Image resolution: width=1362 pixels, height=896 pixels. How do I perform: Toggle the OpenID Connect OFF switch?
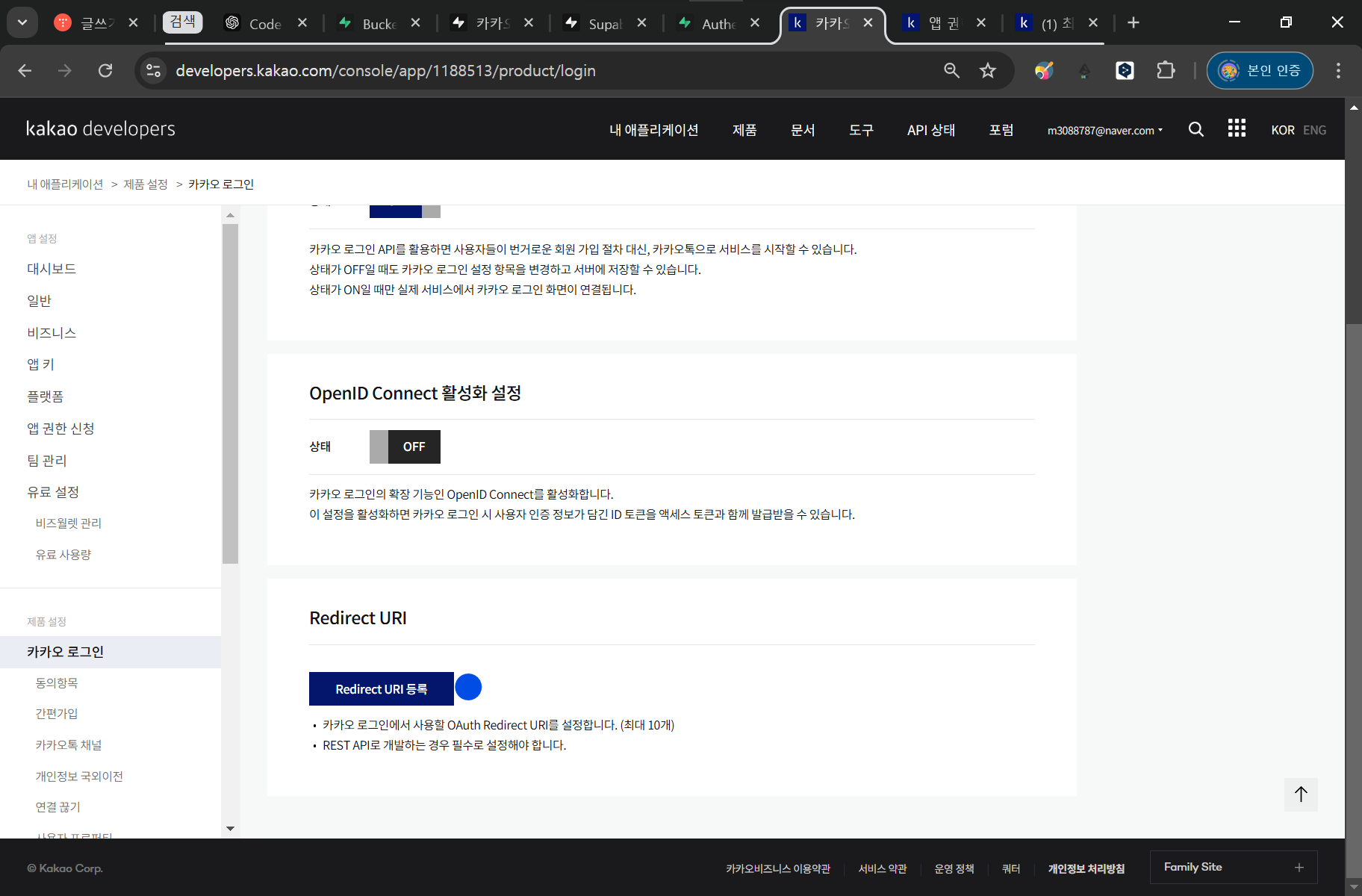tap(405, 447)
